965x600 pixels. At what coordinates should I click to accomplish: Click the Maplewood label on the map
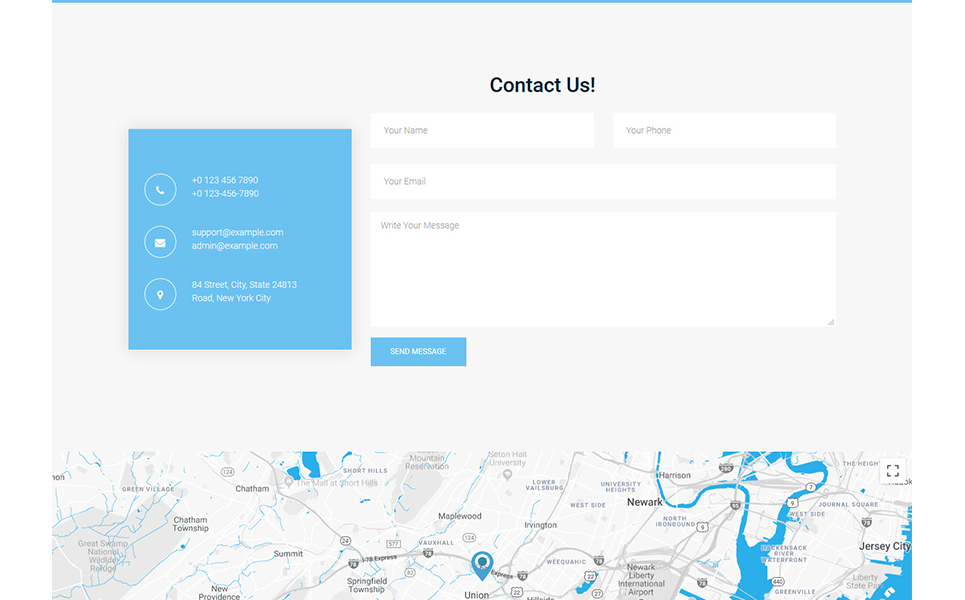coord(460,516)
